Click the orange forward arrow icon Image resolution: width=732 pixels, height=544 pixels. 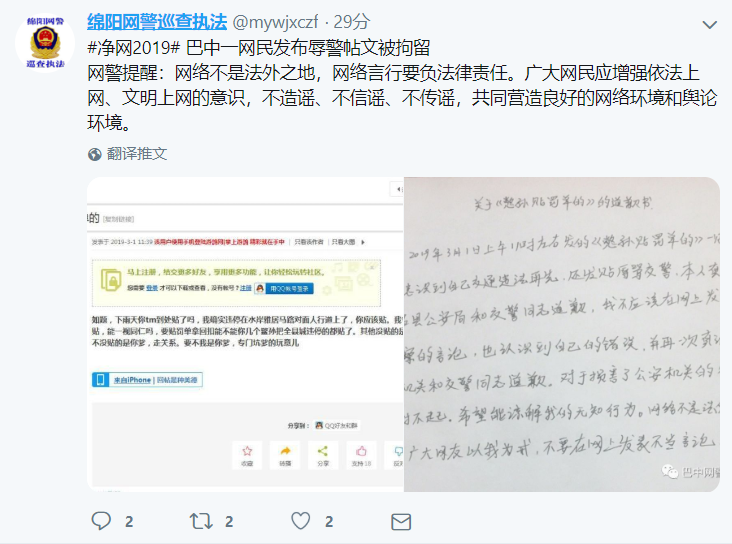pyautogui.click(x=285, y=454)
